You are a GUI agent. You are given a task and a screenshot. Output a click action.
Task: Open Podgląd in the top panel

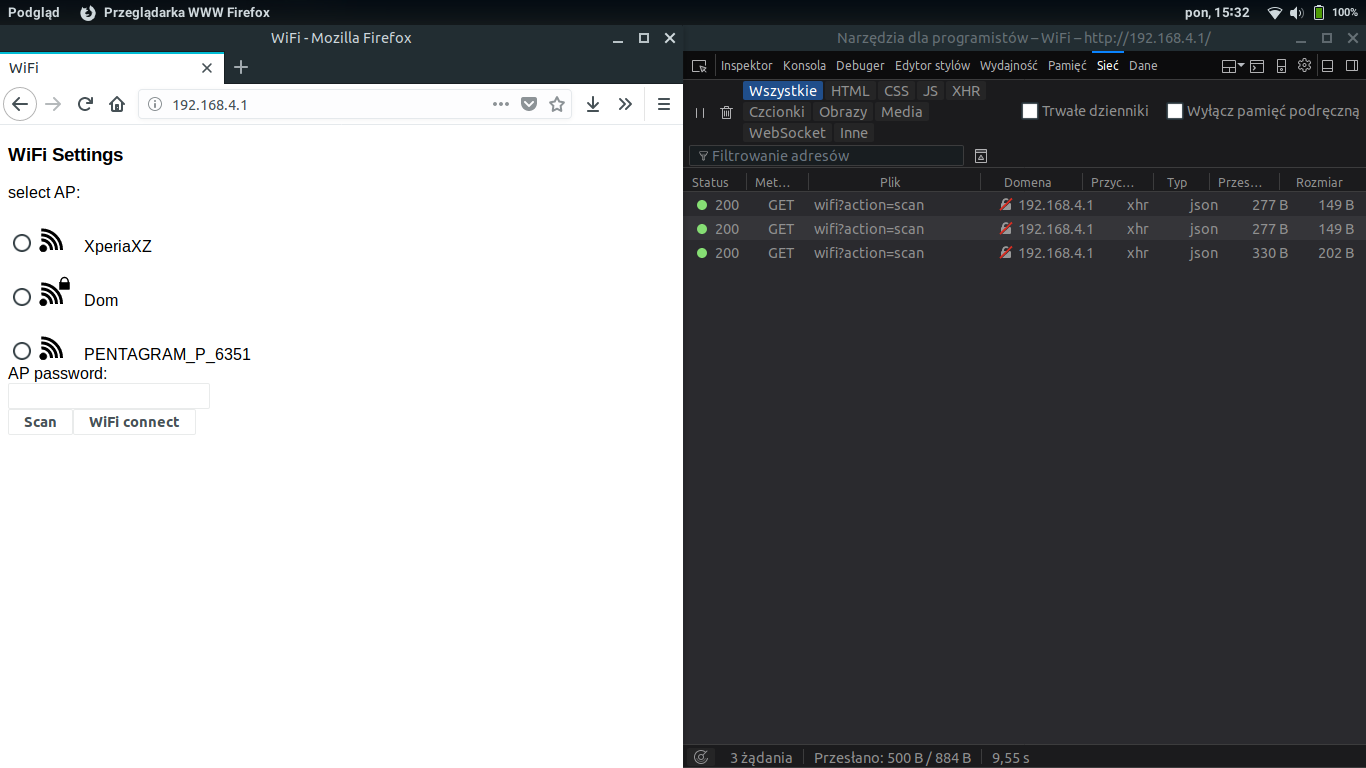click(34, 13)
